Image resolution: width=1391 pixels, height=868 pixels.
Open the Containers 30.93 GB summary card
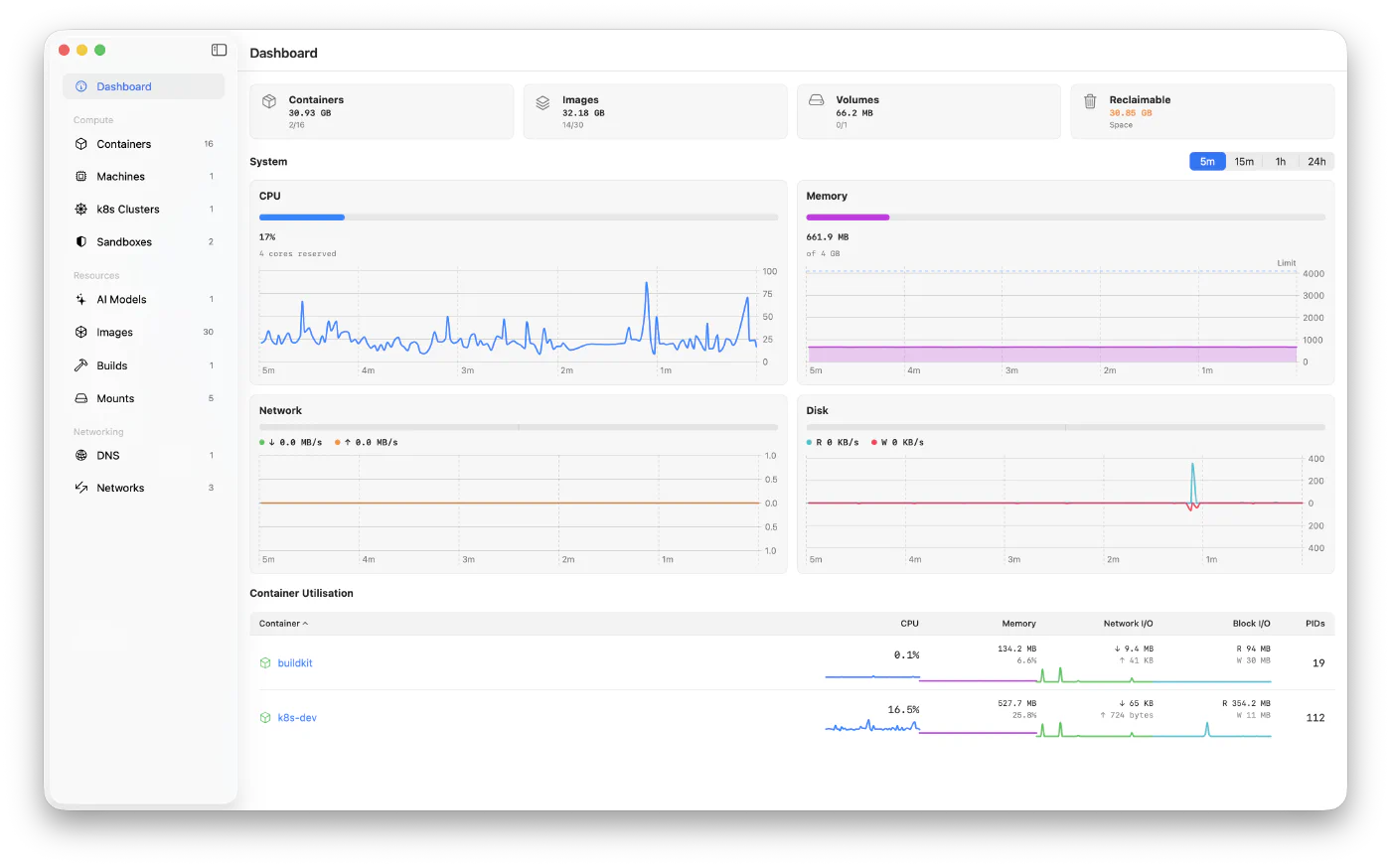(x=382, y=111)
